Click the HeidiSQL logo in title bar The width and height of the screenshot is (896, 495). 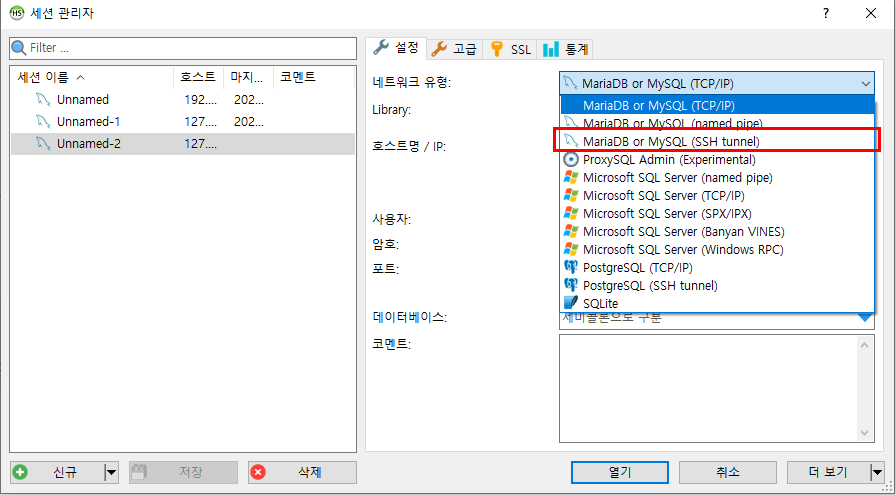17,14
